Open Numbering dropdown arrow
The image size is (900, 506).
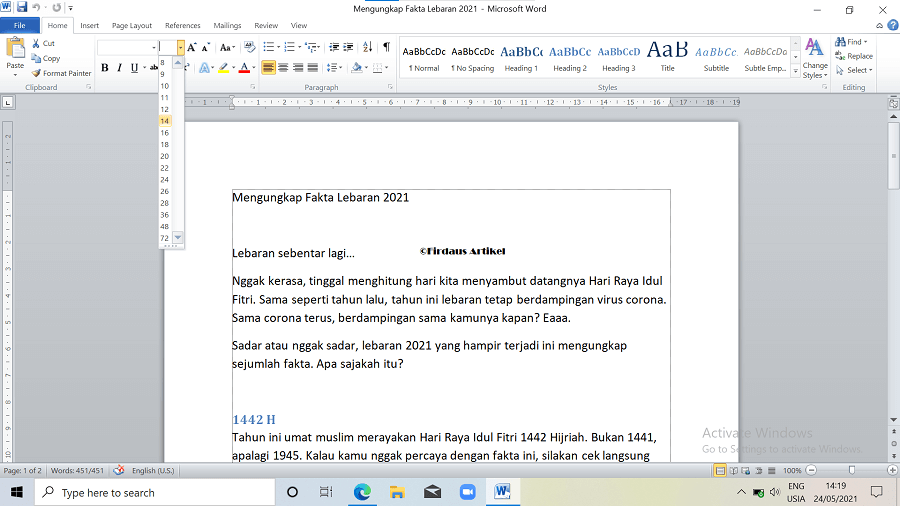click(300, 47)
